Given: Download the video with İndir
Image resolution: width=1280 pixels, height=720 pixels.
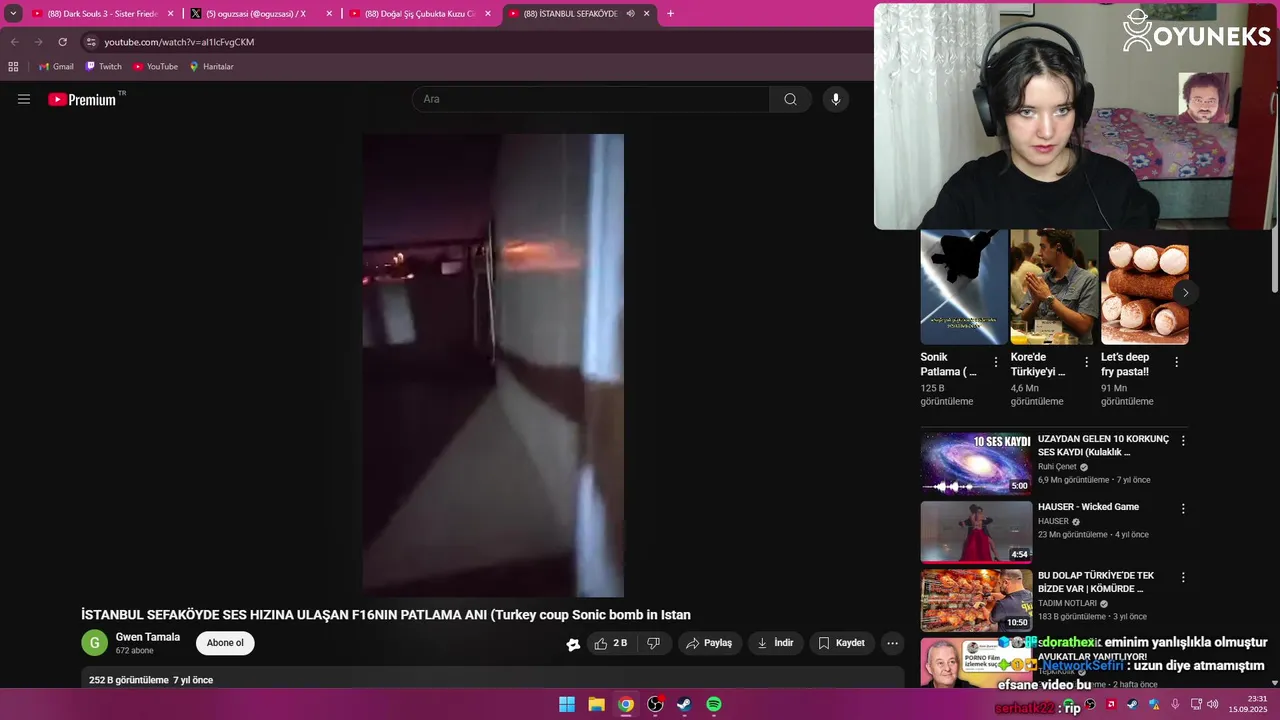Looking at the screenshot, I should 776,643.
